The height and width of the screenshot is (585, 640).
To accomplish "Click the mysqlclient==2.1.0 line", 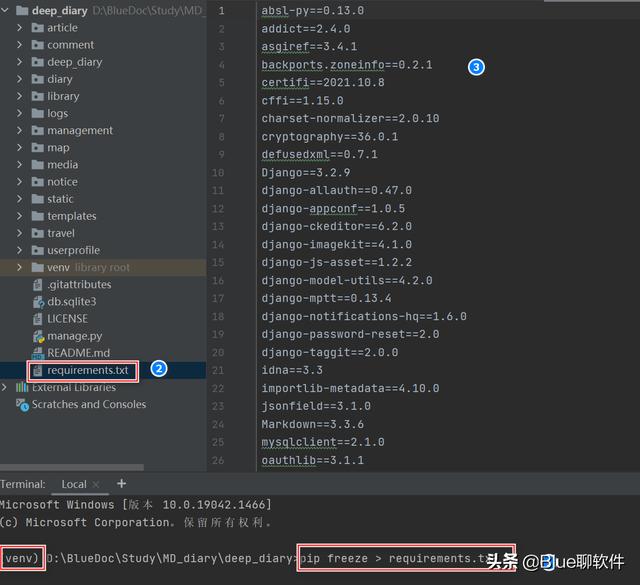I will (323, 442).
